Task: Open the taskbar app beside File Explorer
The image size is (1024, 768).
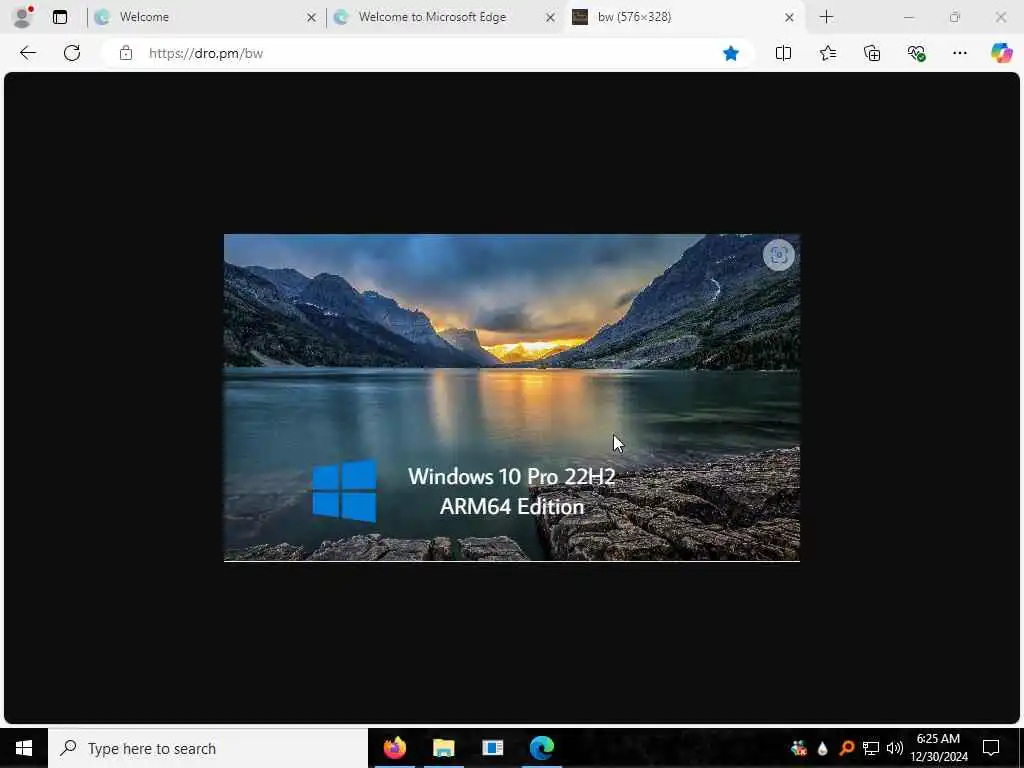Action: tap(493, 748)
